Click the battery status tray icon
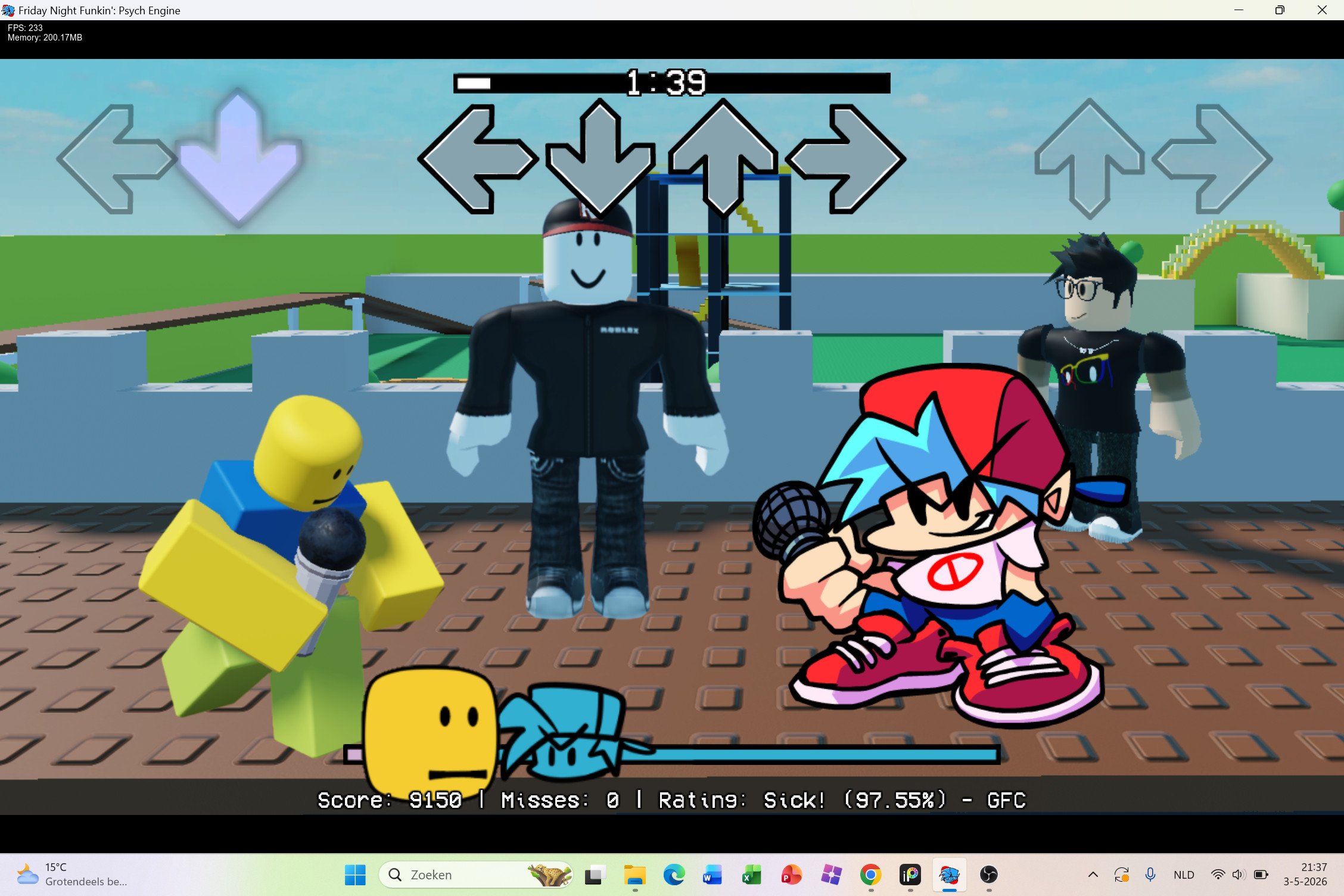Screen dimensions: 1344x896 point(1261,875)
